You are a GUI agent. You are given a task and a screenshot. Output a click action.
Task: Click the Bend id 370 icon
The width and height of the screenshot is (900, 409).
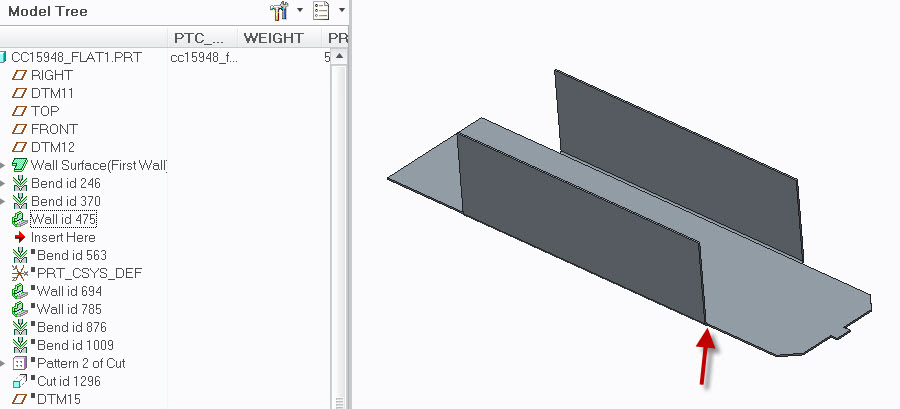click(x=20, y=201)
